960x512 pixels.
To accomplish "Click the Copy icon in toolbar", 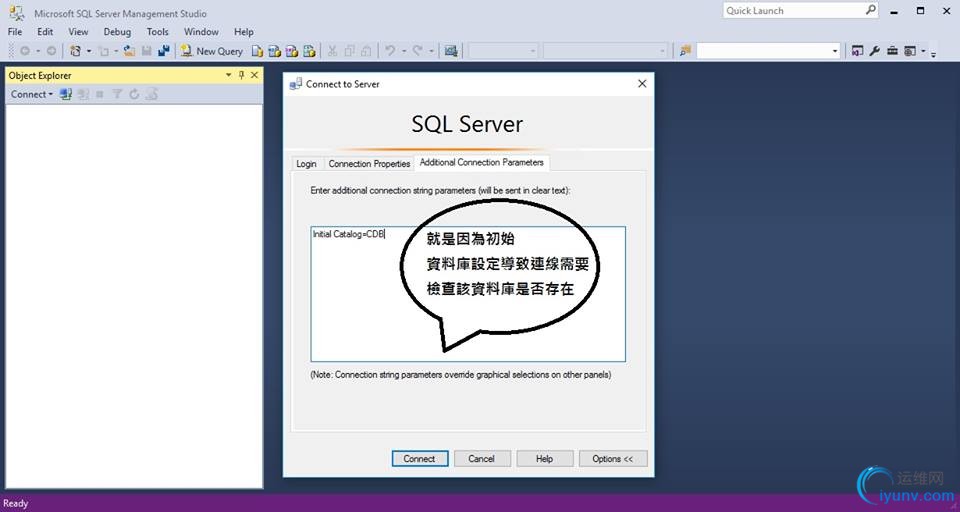I will [350, 51].
